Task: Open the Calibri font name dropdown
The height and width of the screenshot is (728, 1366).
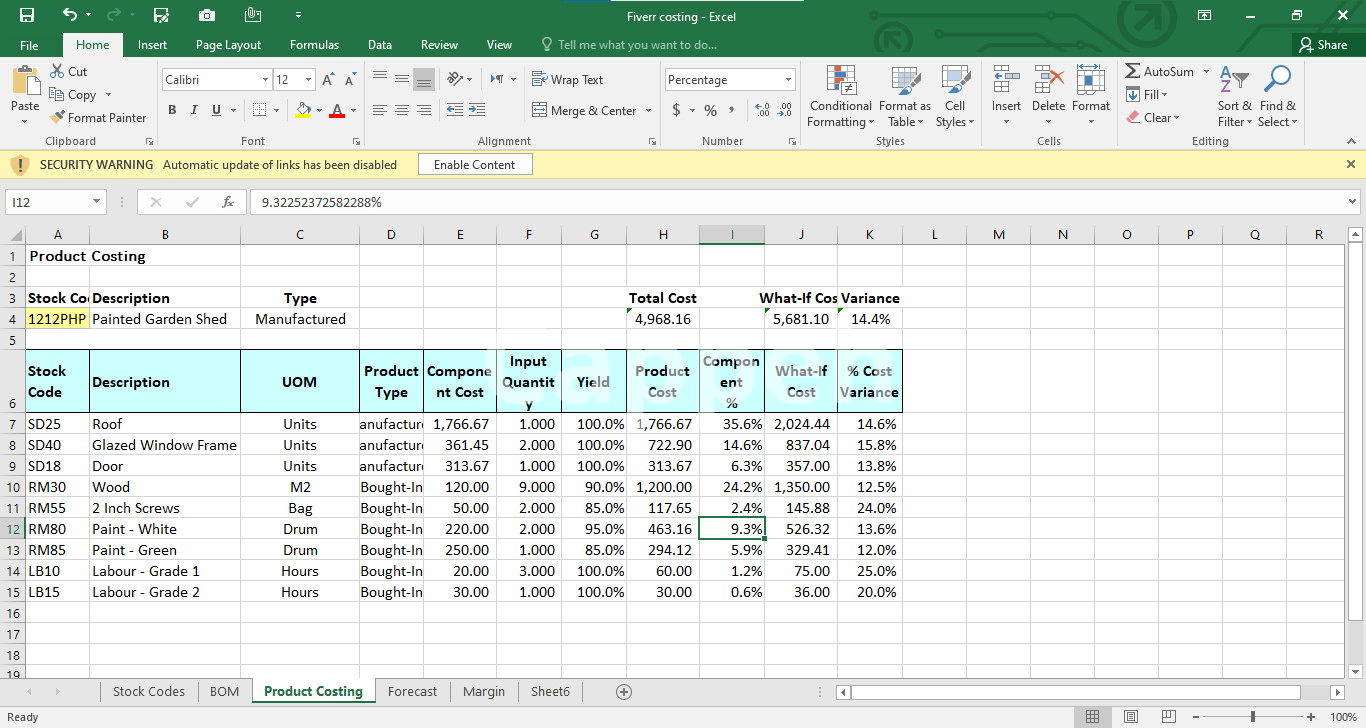Action: click(x=265, y=80)
